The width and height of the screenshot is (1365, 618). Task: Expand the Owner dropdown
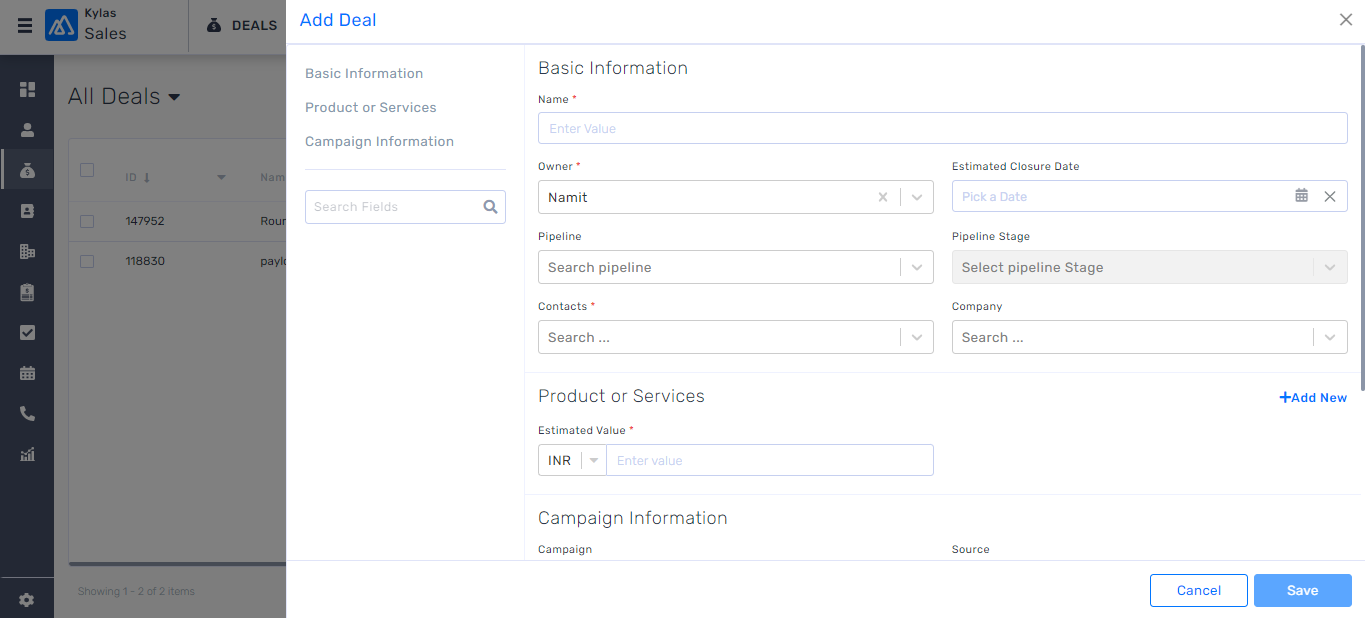tap(917, 197)
